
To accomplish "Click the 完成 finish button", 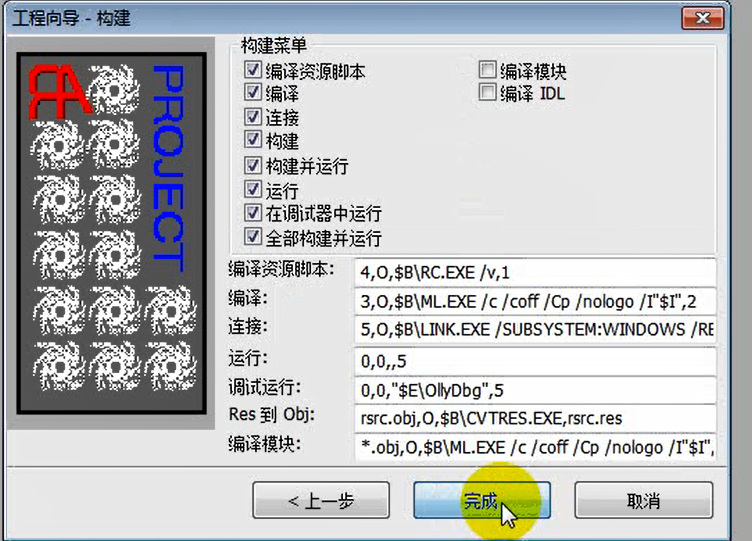I will click(482, 501).
